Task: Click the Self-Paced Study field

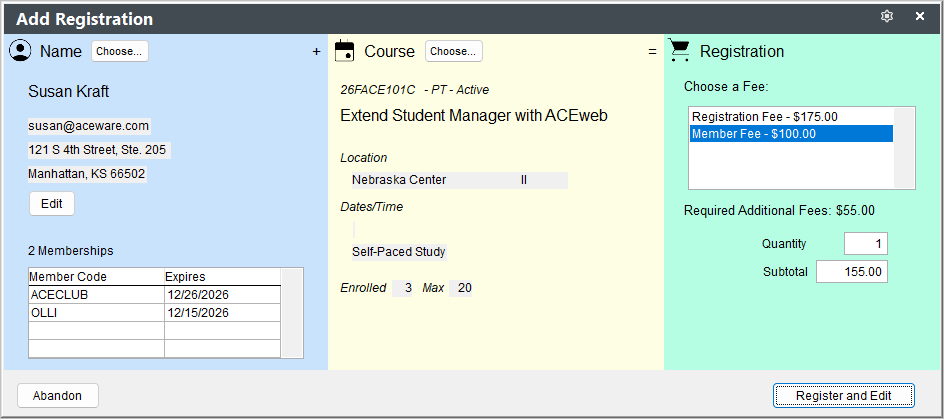Action: [x=399, y=252]
